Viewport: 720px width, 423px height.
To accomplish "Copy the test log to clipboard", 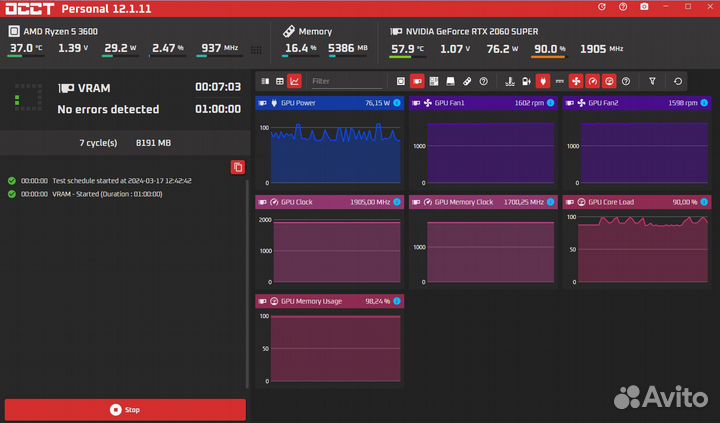I will (238, 167).
